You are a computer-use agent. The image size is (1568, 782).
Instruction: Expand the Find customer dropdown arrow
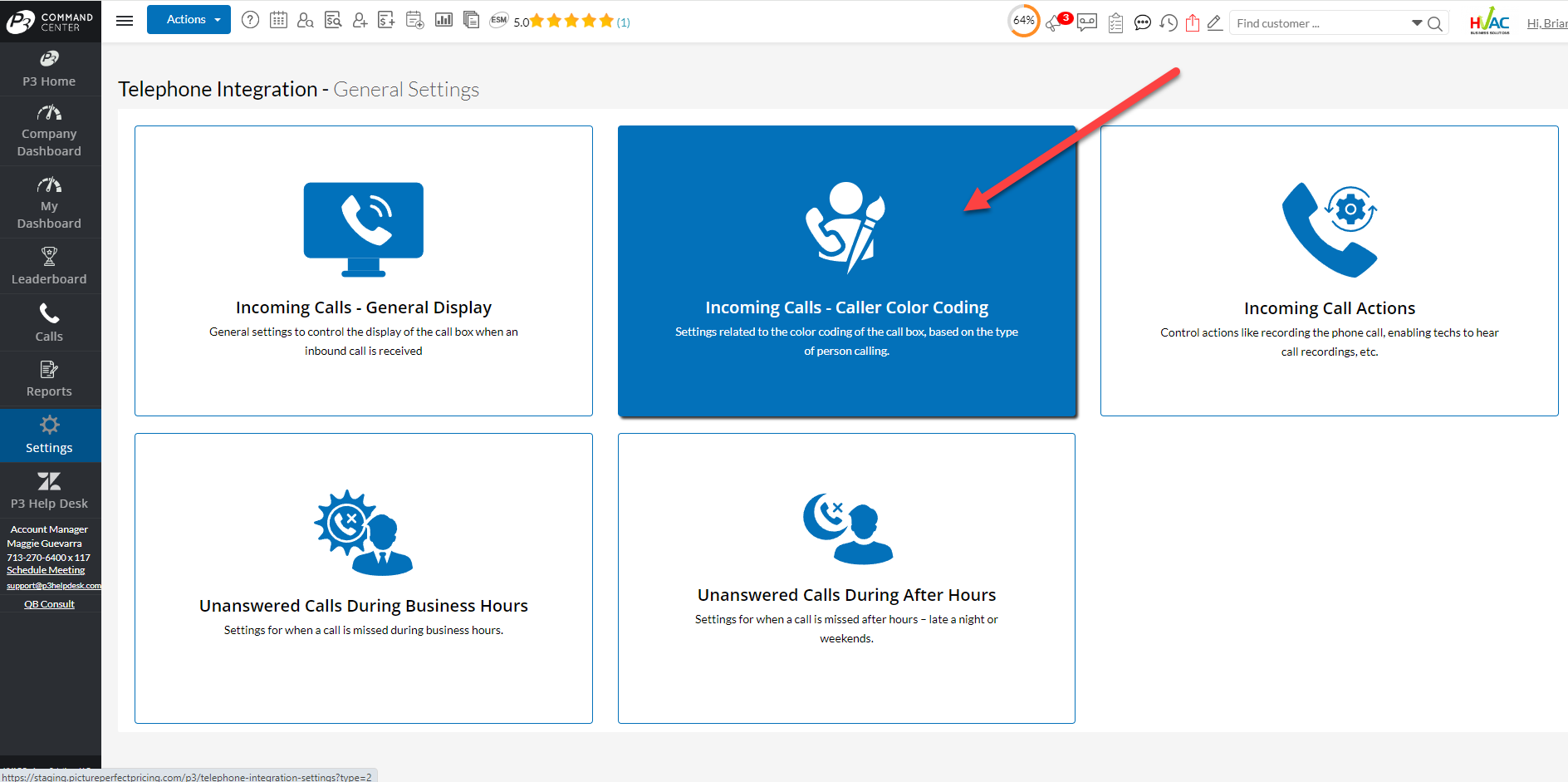coord(1416,22)
